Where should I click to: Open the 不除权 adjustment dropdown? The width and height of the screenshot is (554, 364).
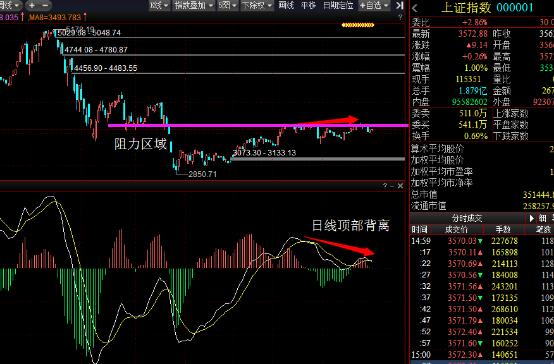257,5
